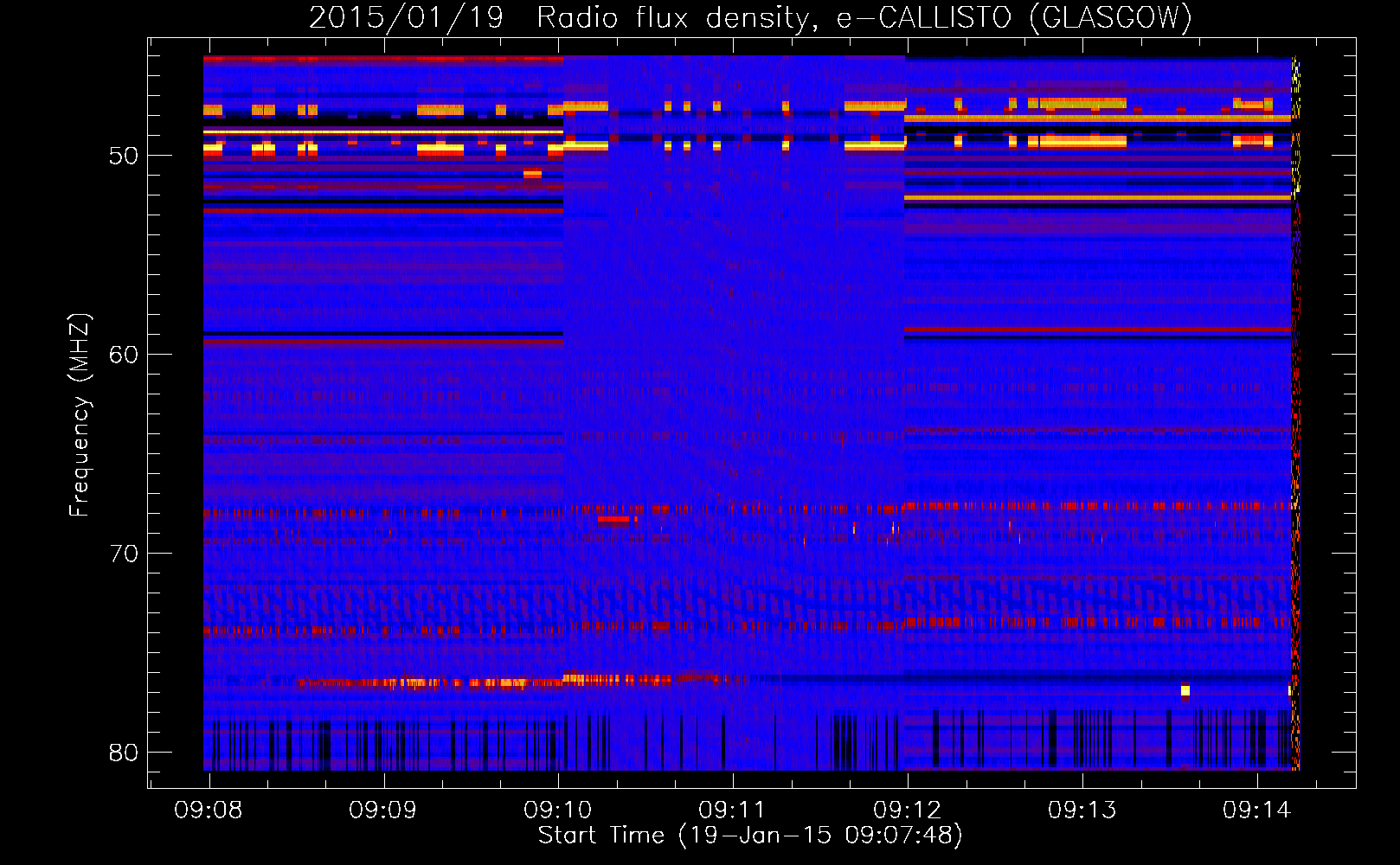The height and width of the screenshot is (865, 1400).
Task: Click the 09:09 time tick label
Action: [x=383, y=810]
